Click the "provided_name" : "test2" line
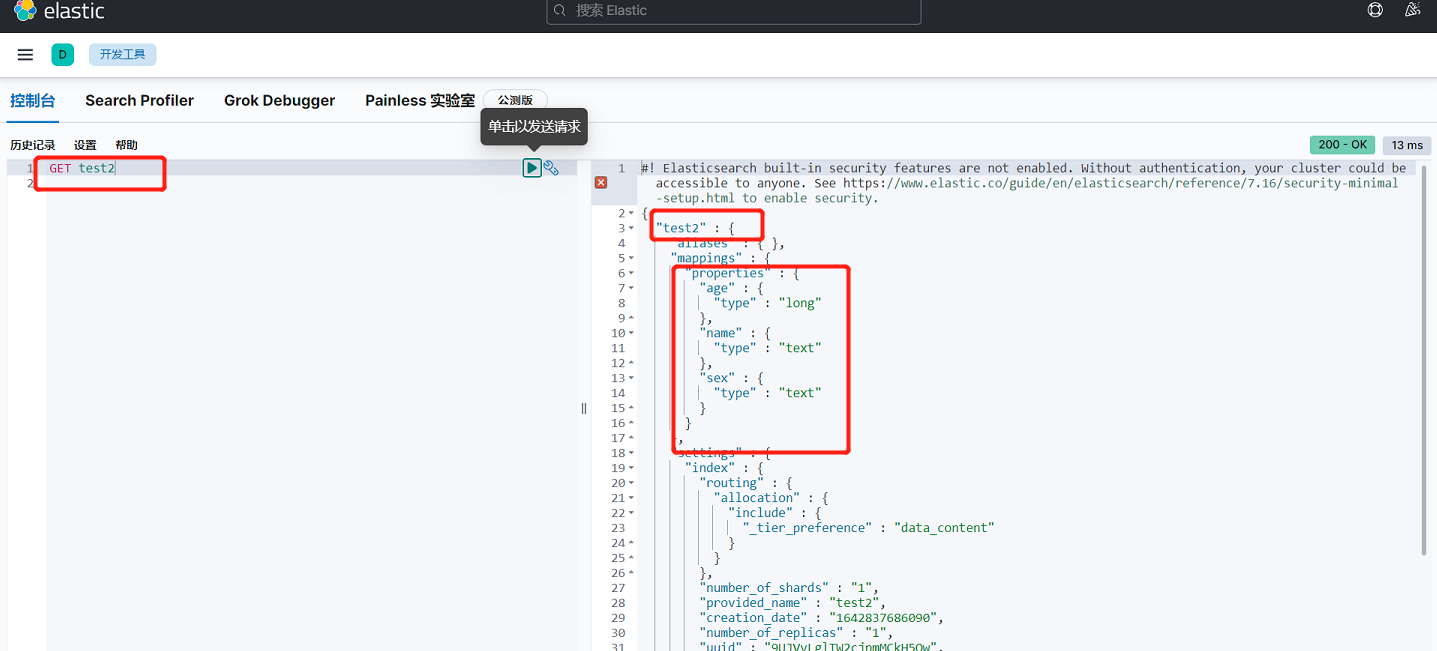1437x651 pixels. tap(793, 603)
